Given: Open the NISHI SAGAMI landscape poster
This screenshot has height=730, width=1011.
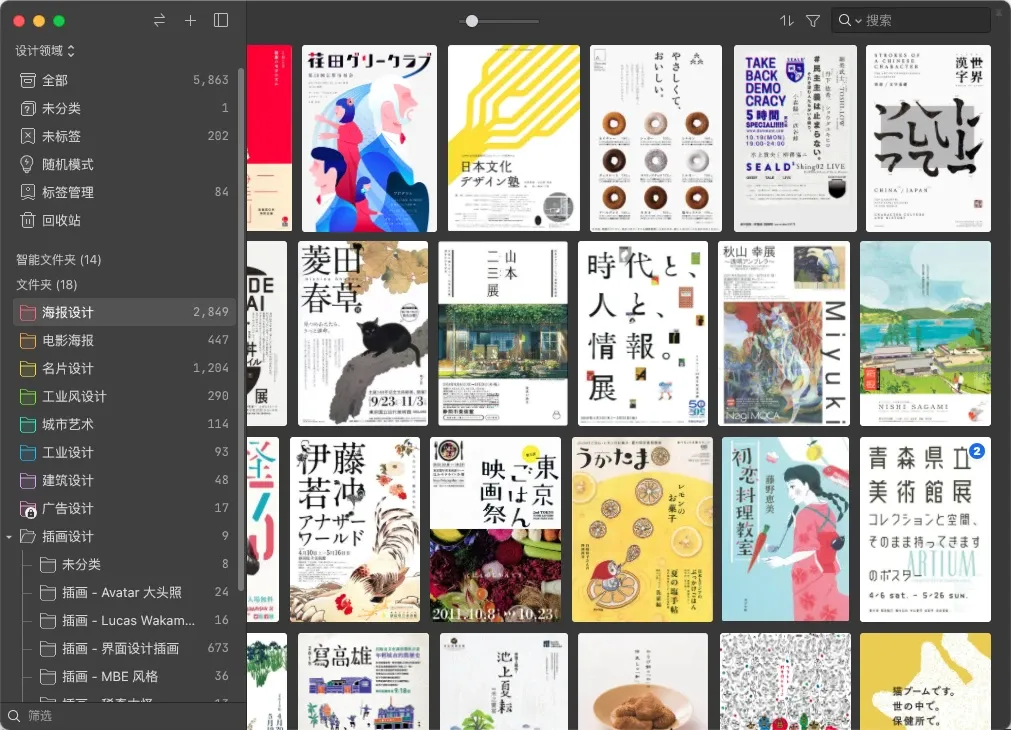Looking at the screenshot, I should point(925,333).
